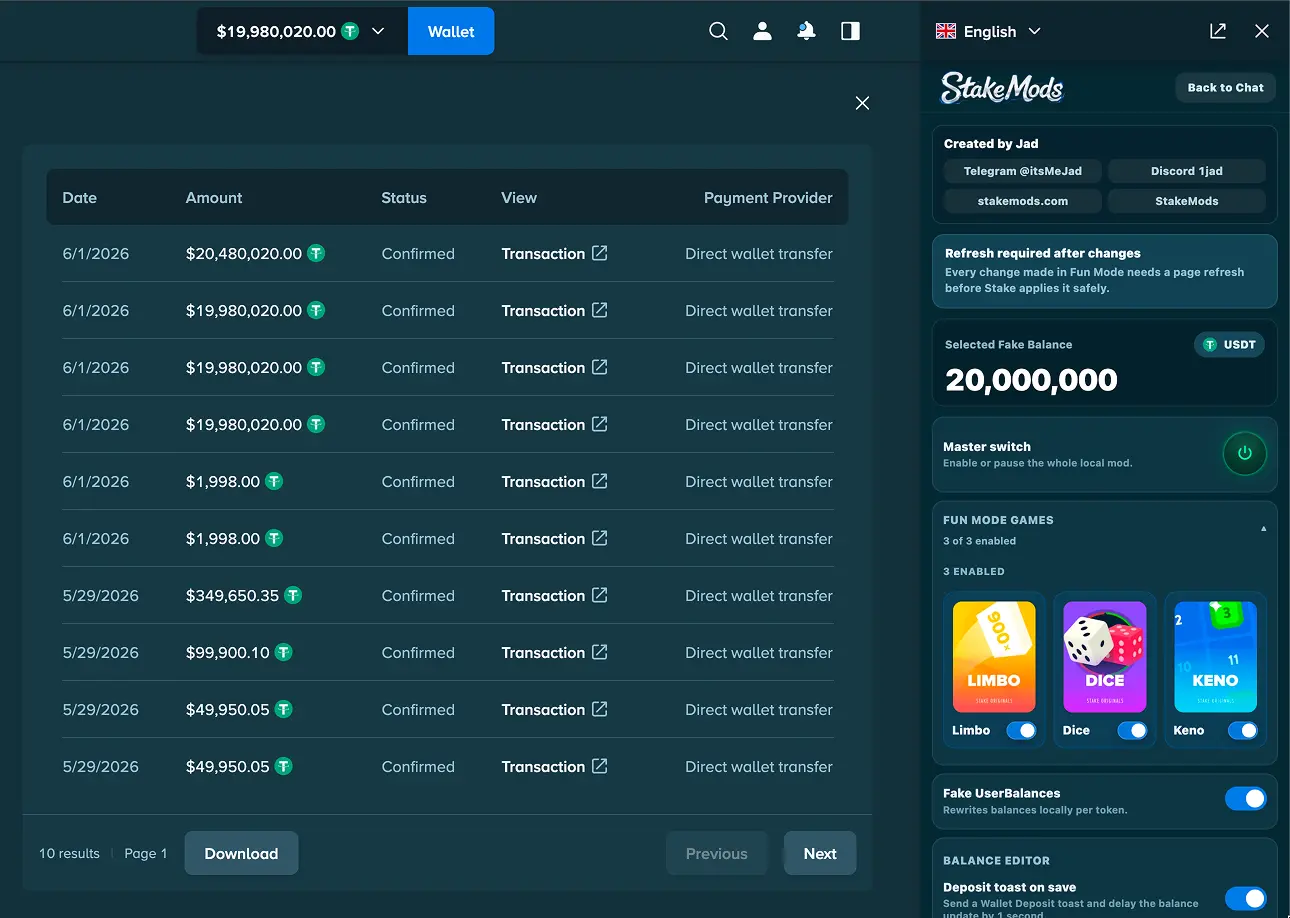Toggle the Keno game switch
This screenshot has width=1290, height=918.
1242,730
